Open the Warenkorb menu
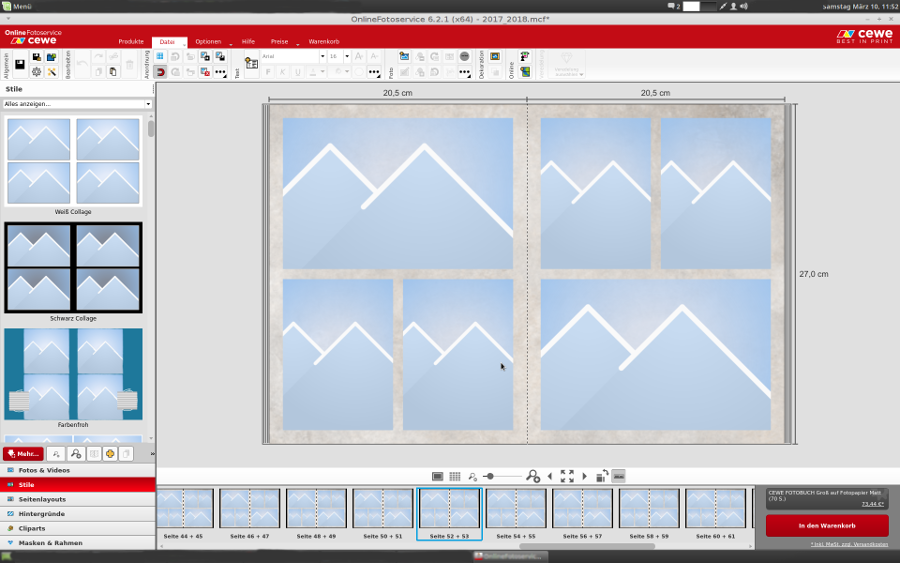This screenshot has height=563, width=900. [x=324, y=41]
